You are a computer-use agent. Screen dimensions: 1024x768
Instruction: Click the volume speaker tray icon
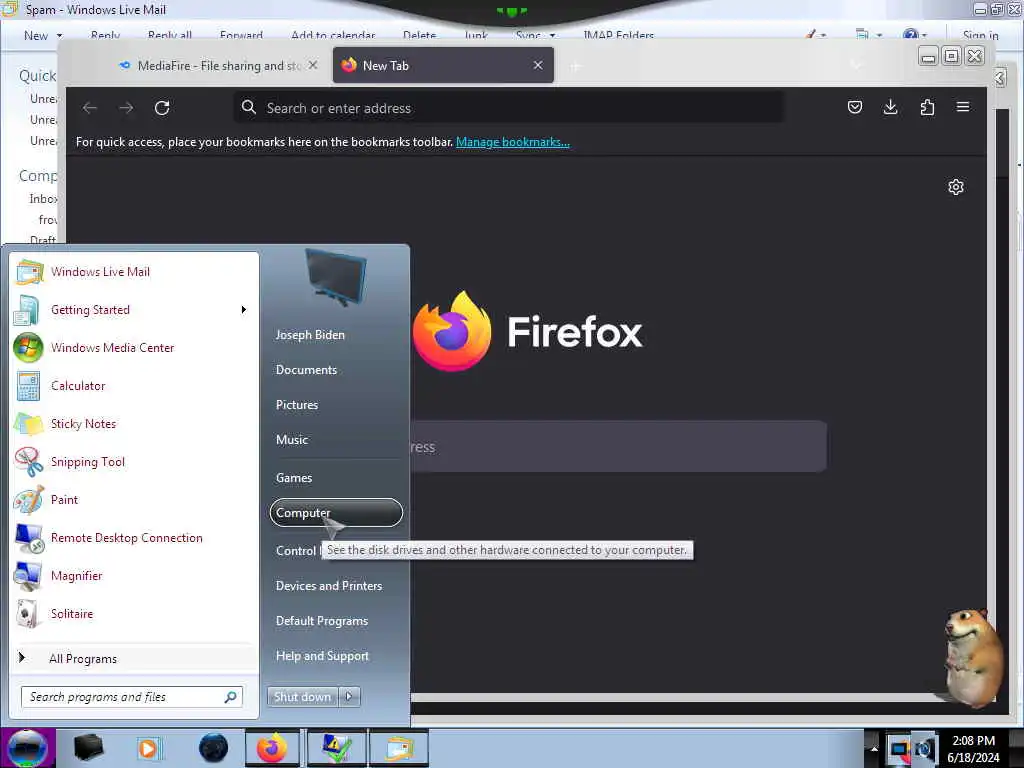pos(923,749)
